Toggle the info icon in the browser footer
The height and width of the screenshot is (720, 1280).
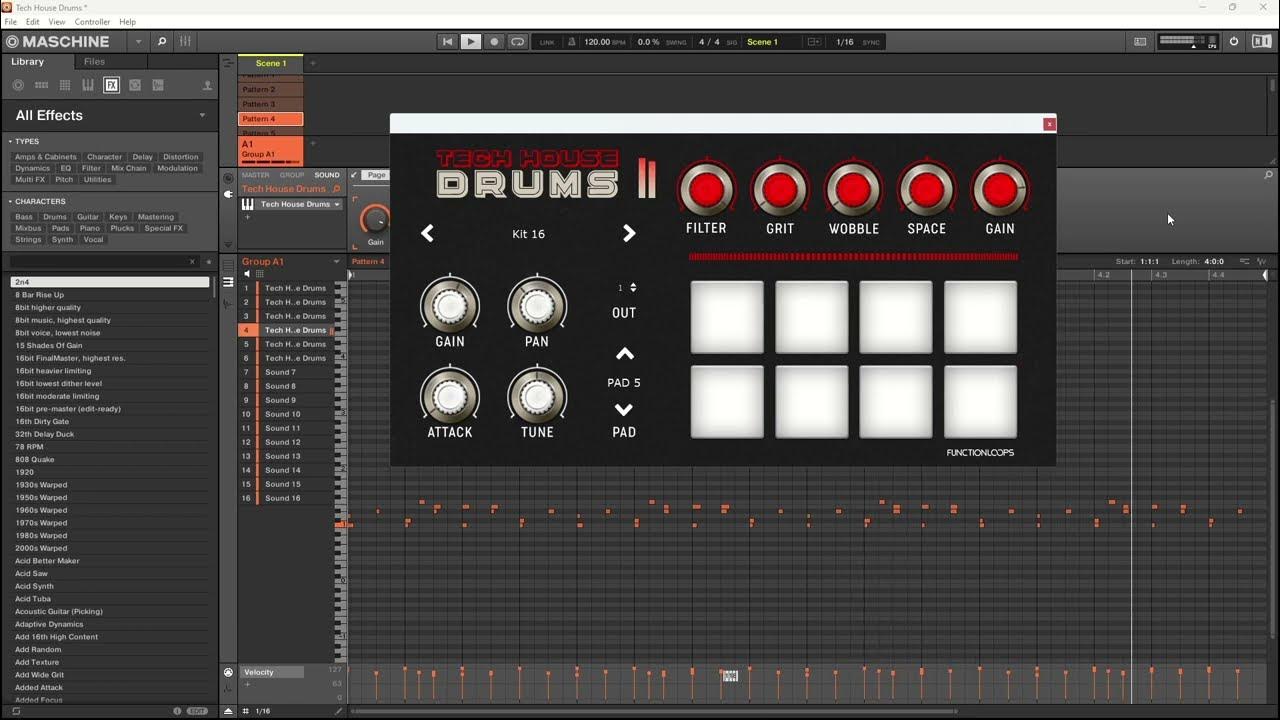tap(177, 711)
